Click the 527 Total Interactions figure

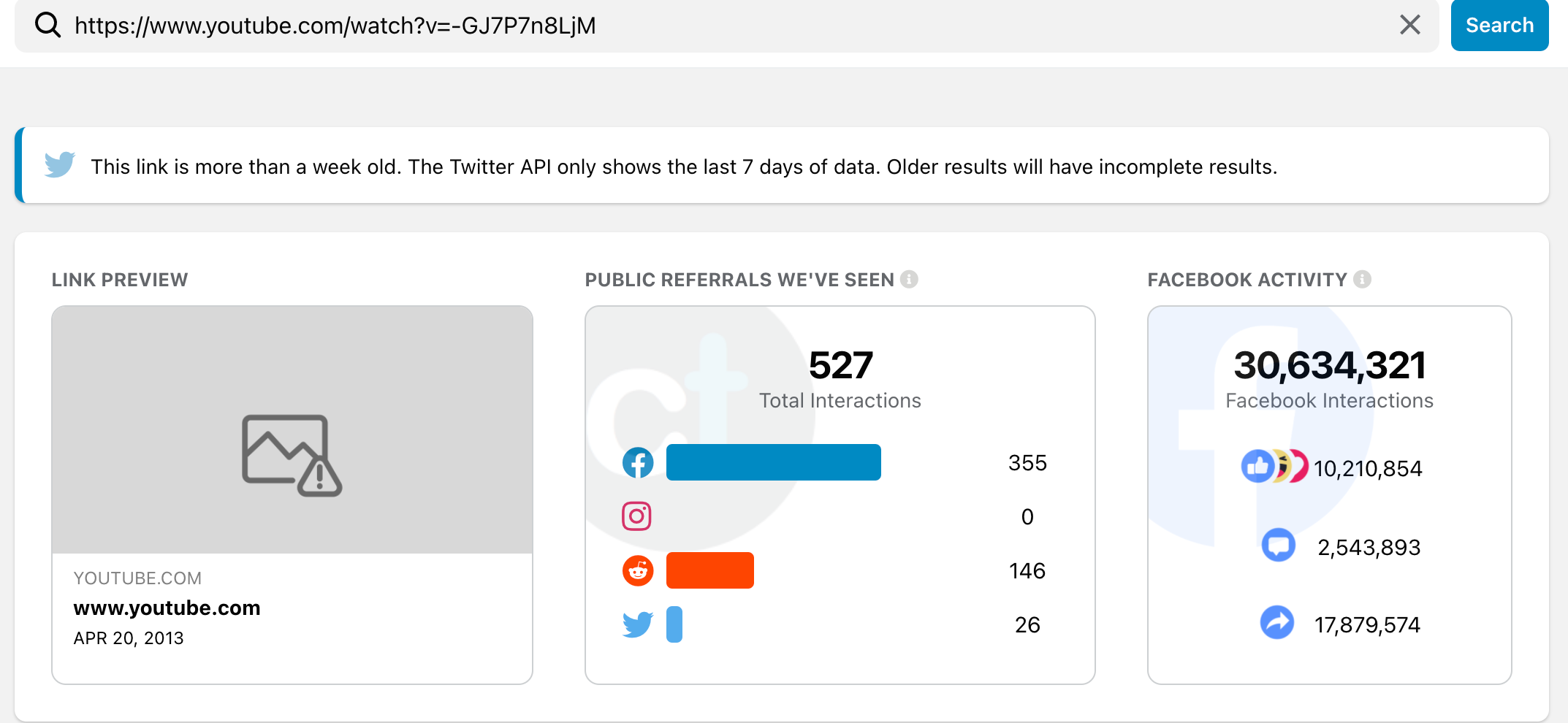click(840, 365)
